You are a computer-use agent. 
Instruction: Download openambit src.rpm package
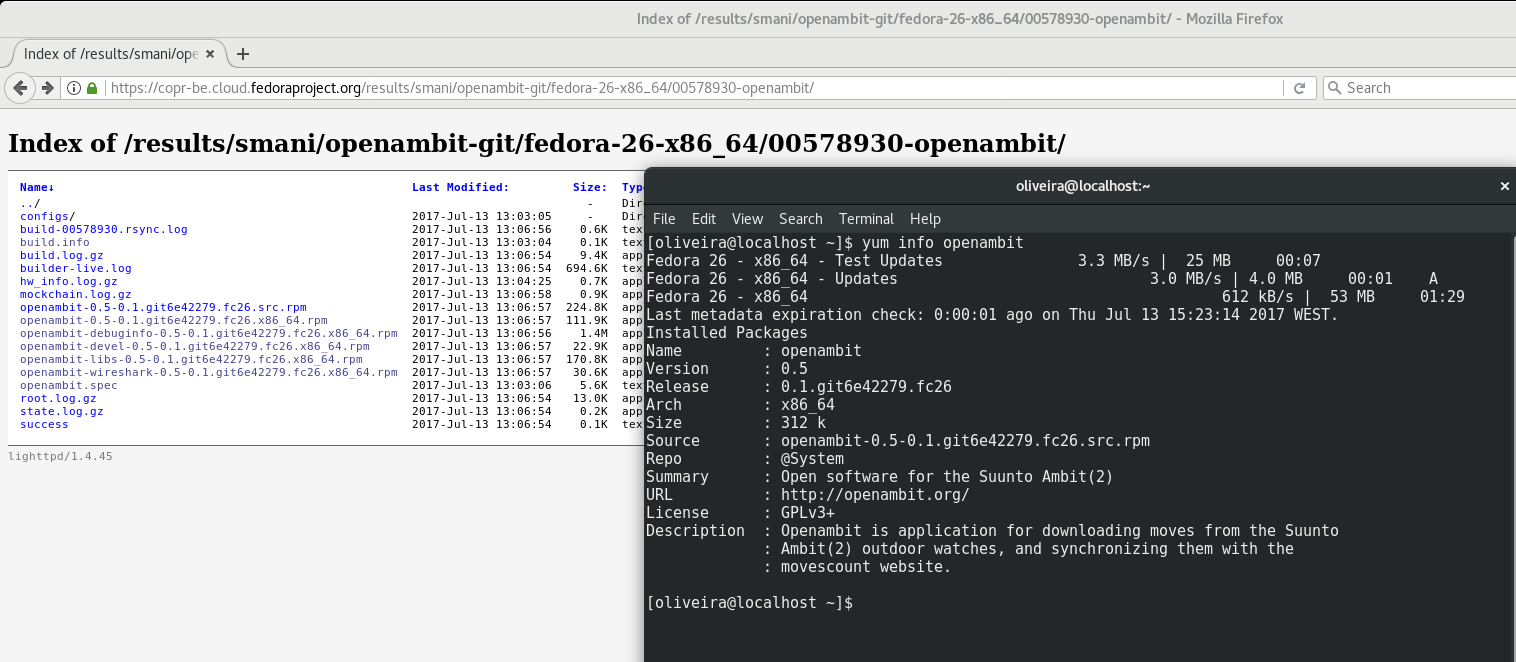tap(163, 307)
